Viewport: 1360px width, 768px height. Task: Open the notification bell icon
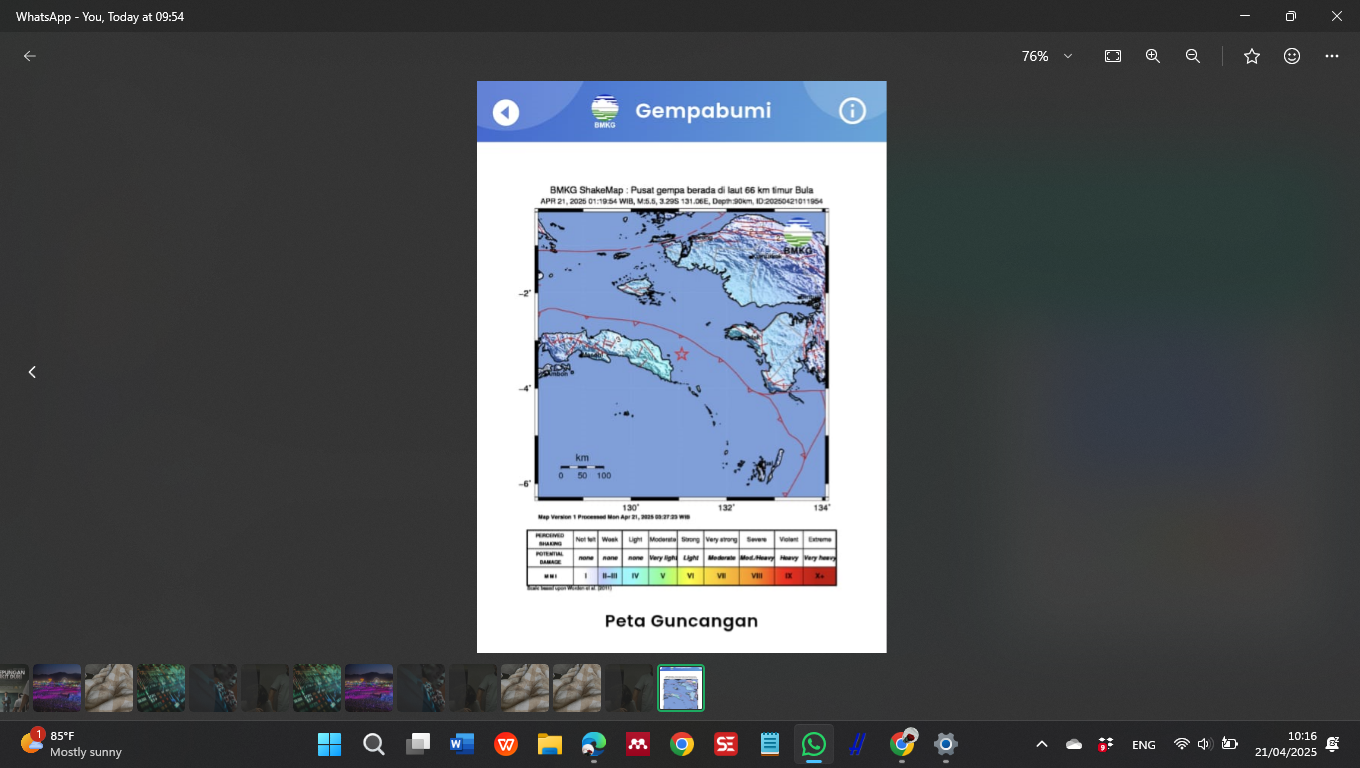pos(1332,744)
